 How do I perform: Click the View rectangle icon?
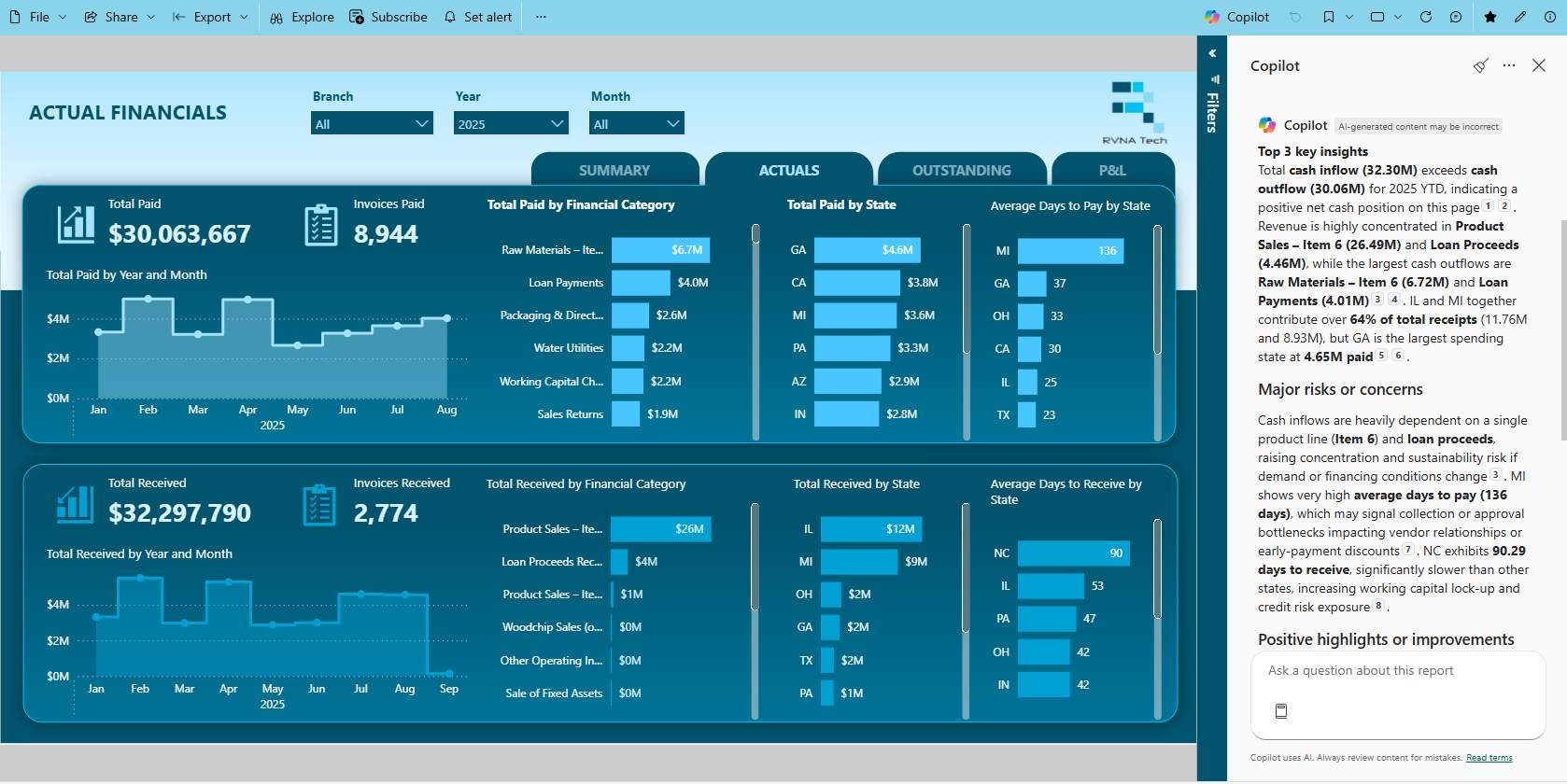pyautogui.click(x=1377, y=17)
